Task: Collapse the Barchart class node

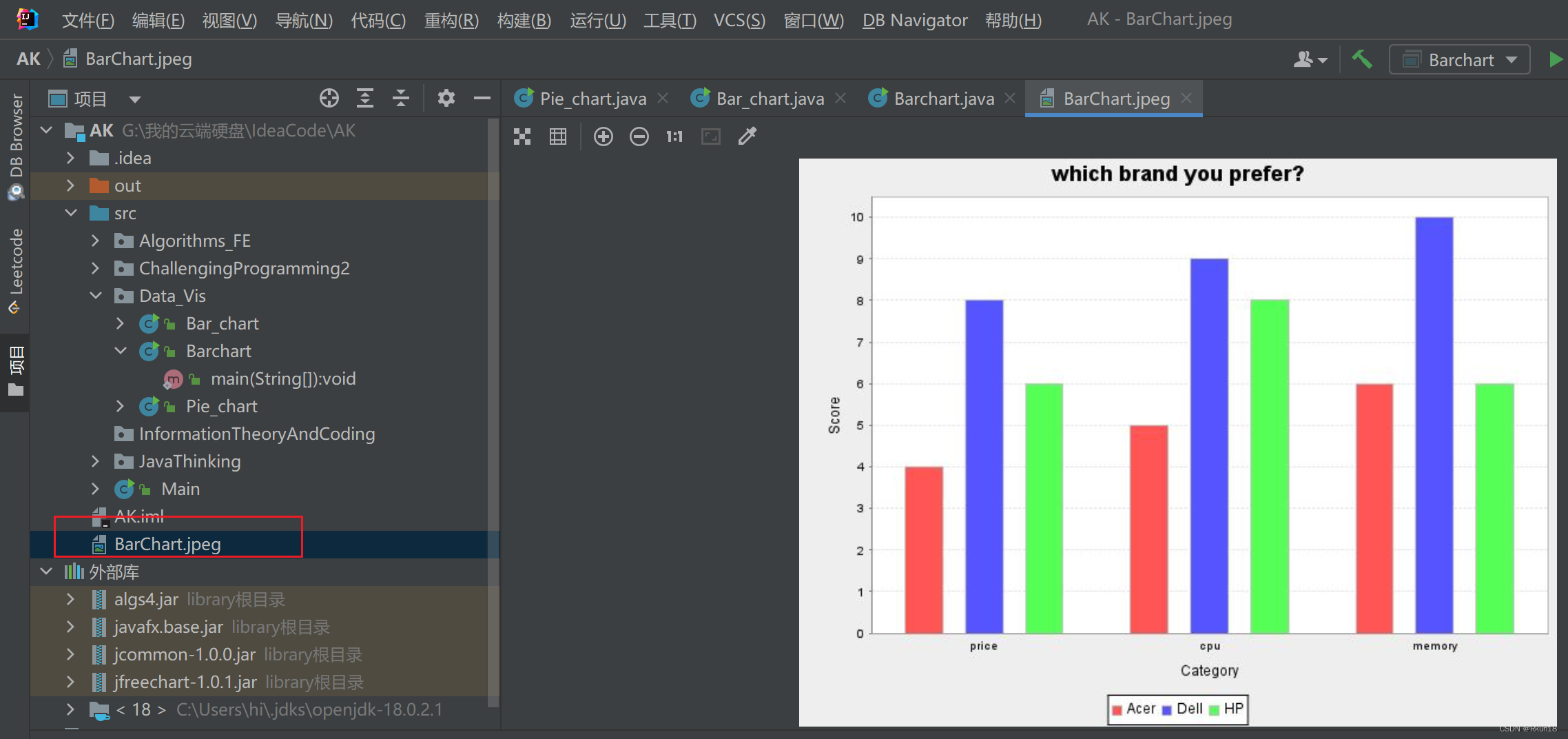Action: pyautogui.click(x=121, y=351)
